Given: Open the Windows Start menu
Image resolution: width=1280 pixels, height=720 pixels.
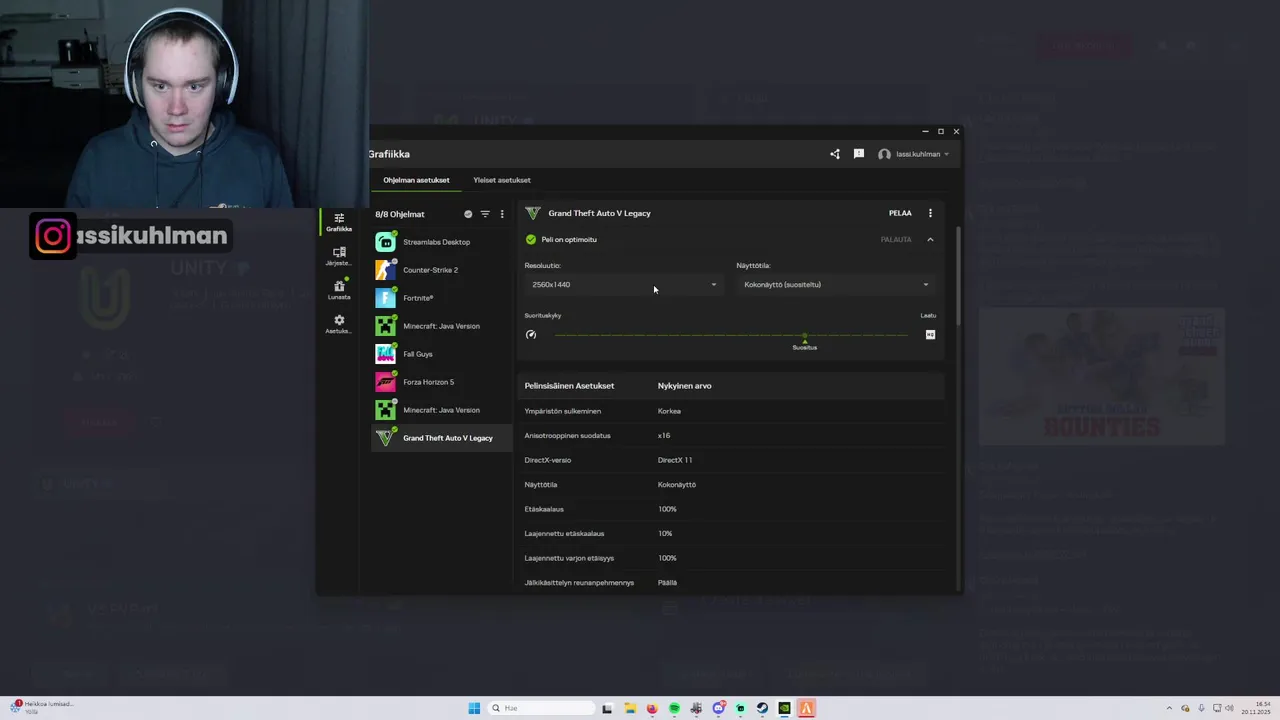Looking at the screenshot, I should [474, 708].
